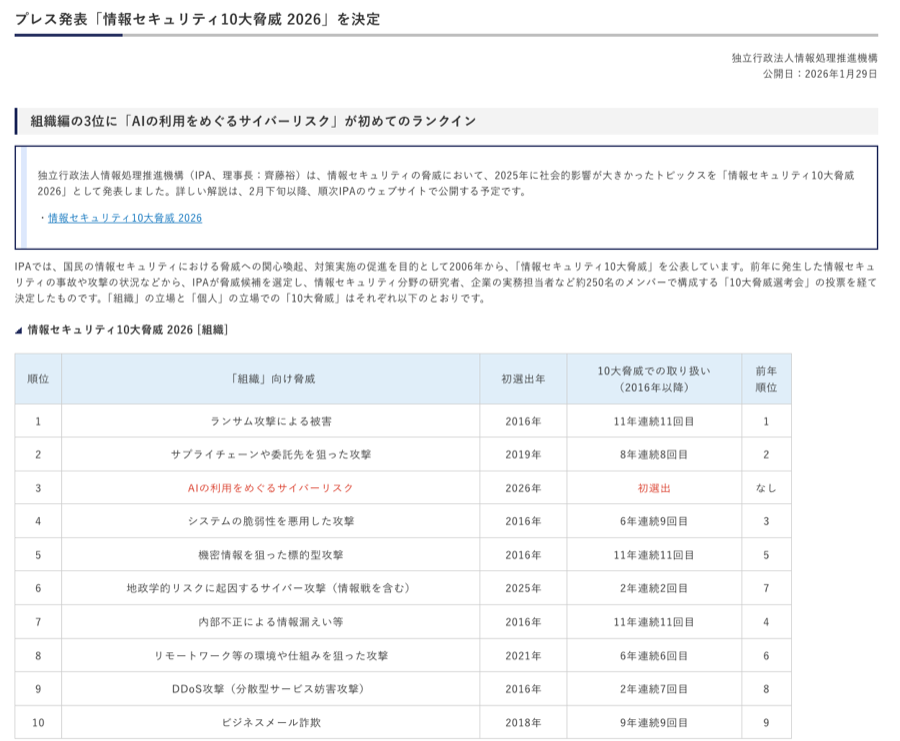Click the 2年連続7回目 cell

click(x=654, y=689)
